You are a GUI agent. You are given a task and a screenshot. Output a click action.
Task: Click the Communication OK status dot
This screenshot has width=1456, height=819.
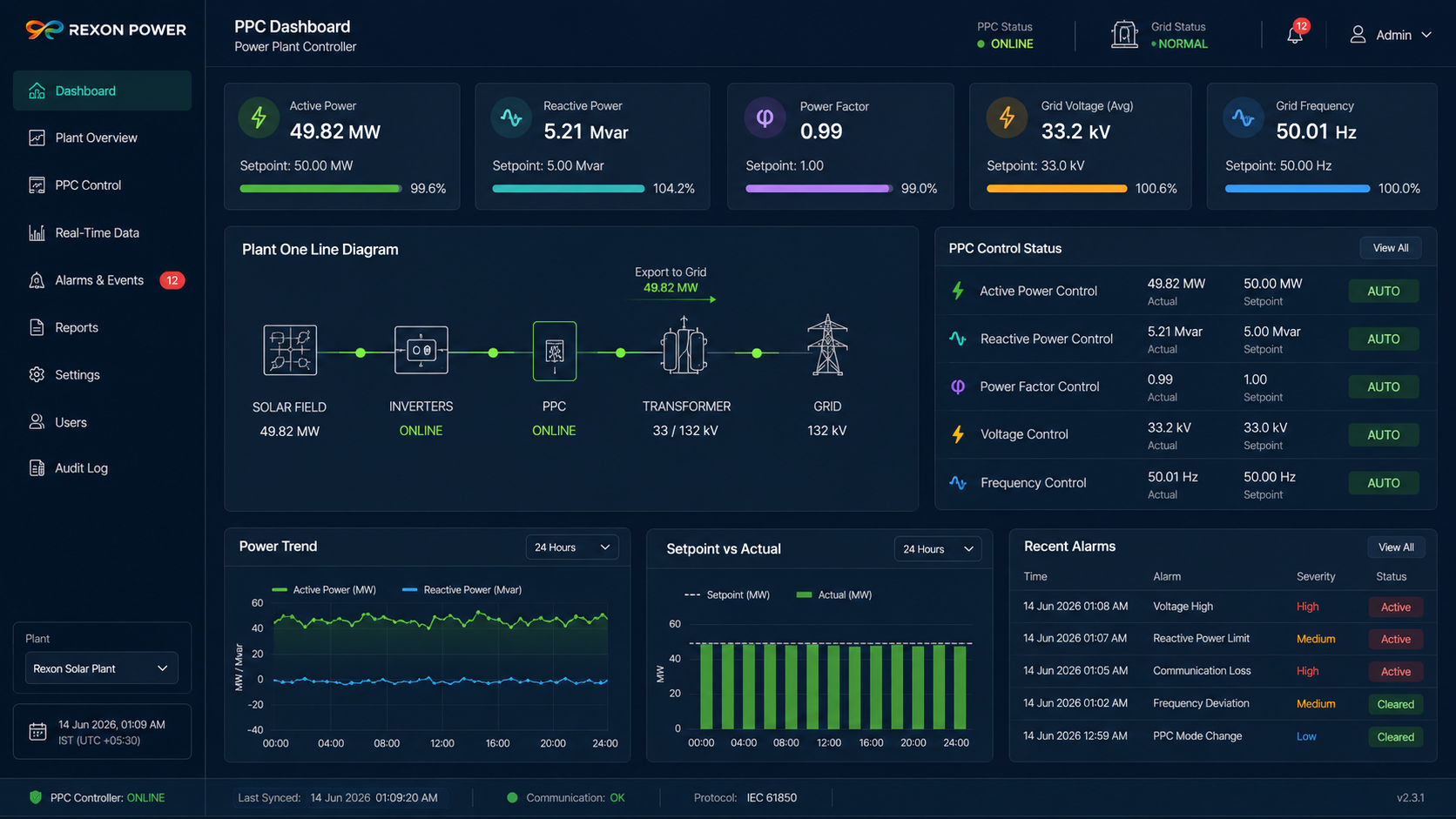point(512,797)
